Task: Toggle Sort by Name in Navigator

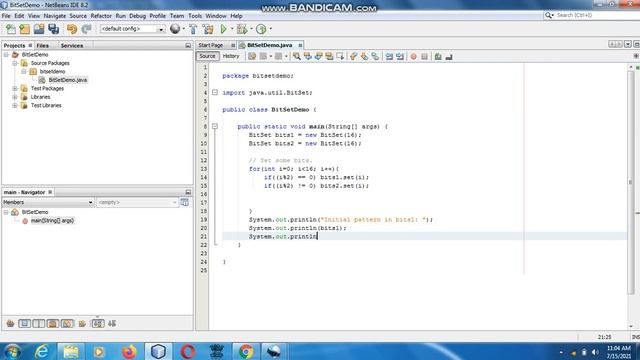Action: [98, 324]
